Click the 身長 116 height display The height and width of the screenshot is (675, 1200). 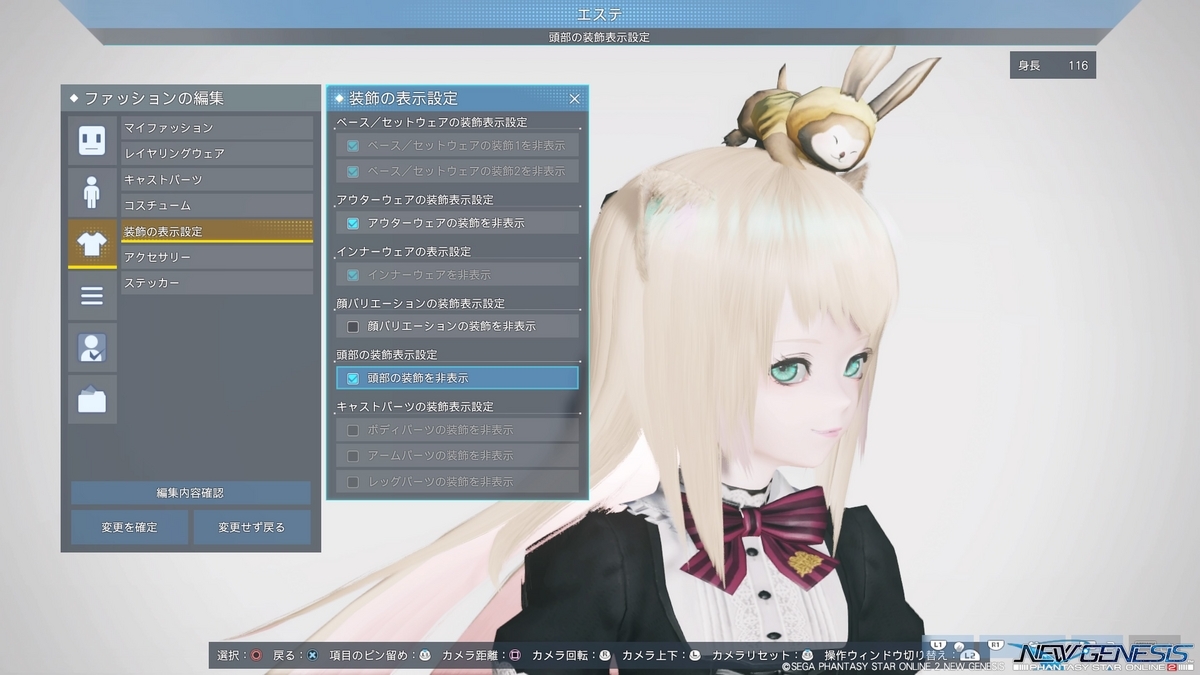[x=1052, y=66]
